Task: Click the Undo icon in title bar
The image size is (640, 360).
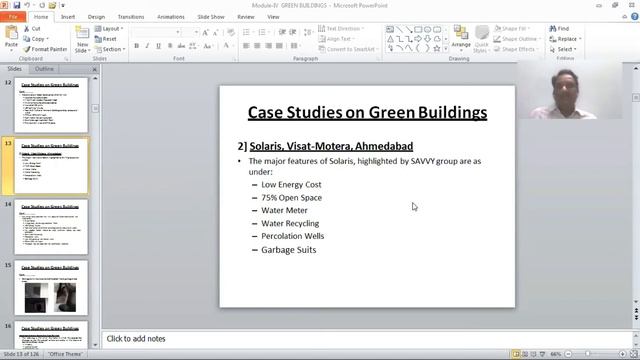Action: pyautogui.click(x=27, y=5)
